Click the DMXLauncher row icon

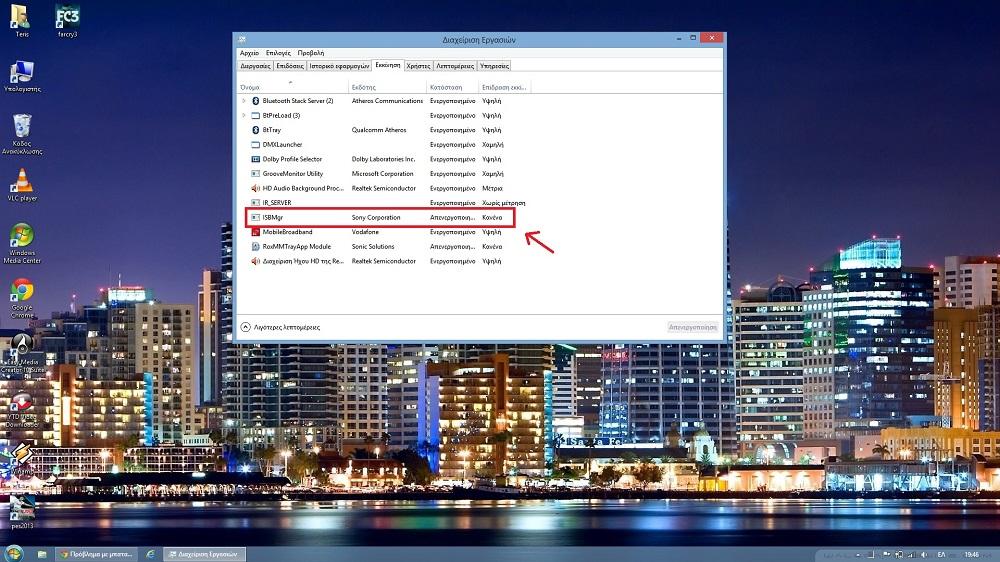tap(256, 145)
